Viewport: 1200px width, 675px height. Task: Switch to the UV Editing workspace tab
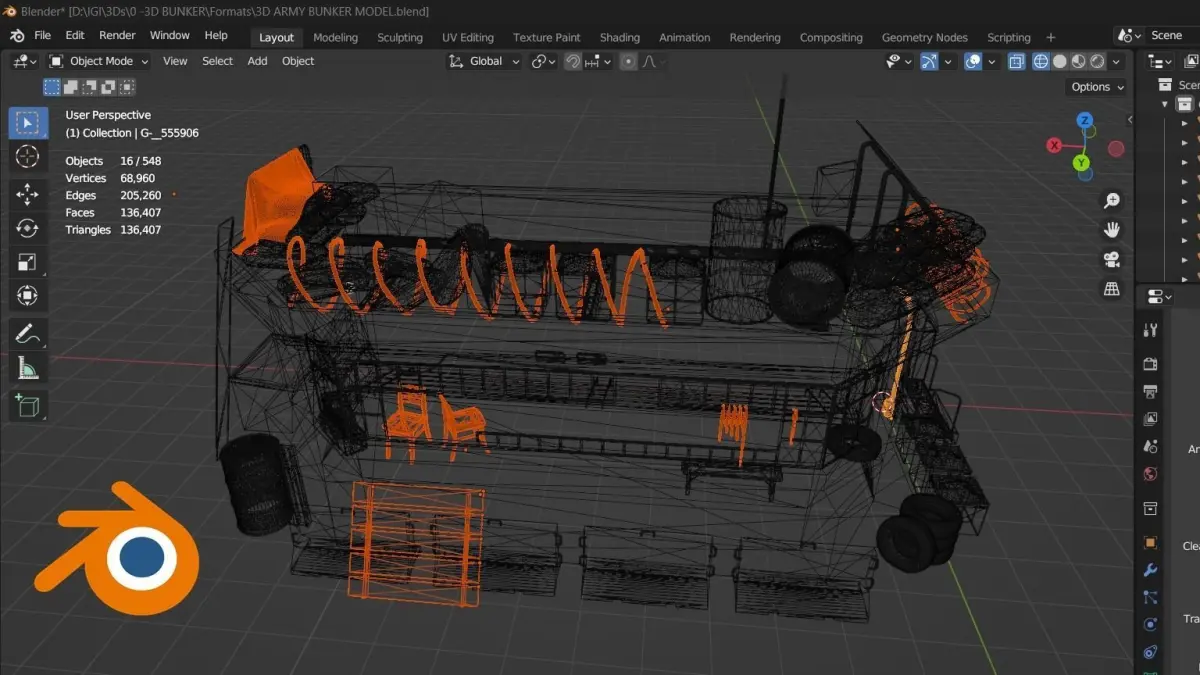pyautogui.click(x=468, y=38)
